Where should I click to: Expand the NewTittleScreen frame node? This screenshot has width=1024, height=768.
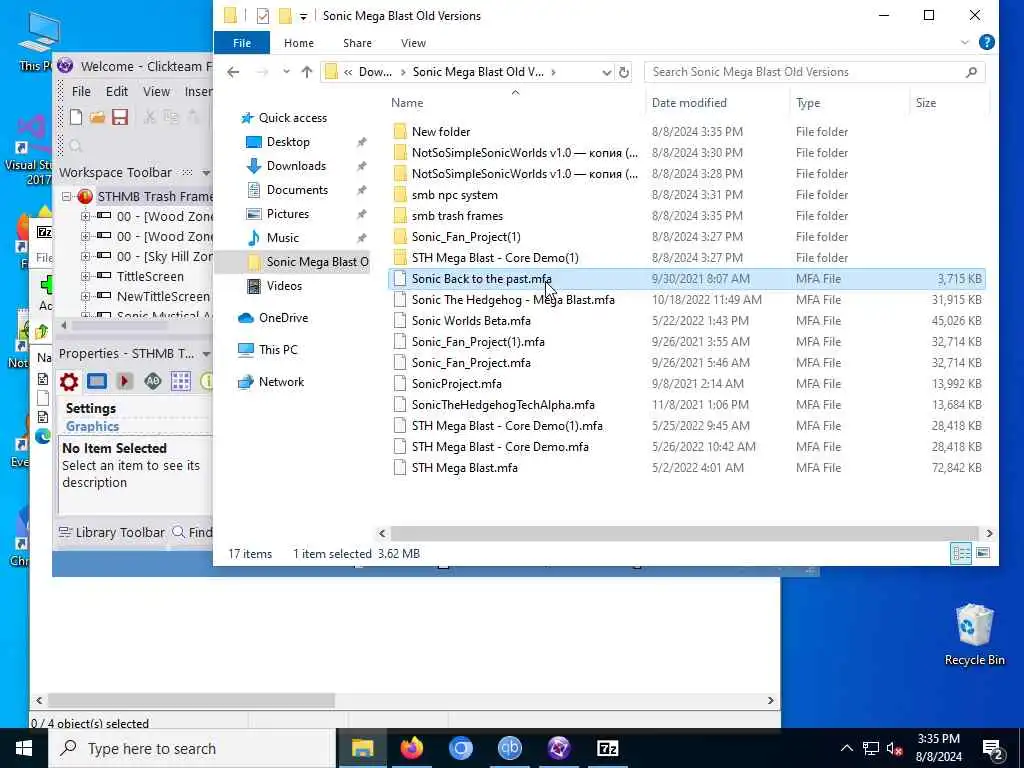click(x=86, y=296)
